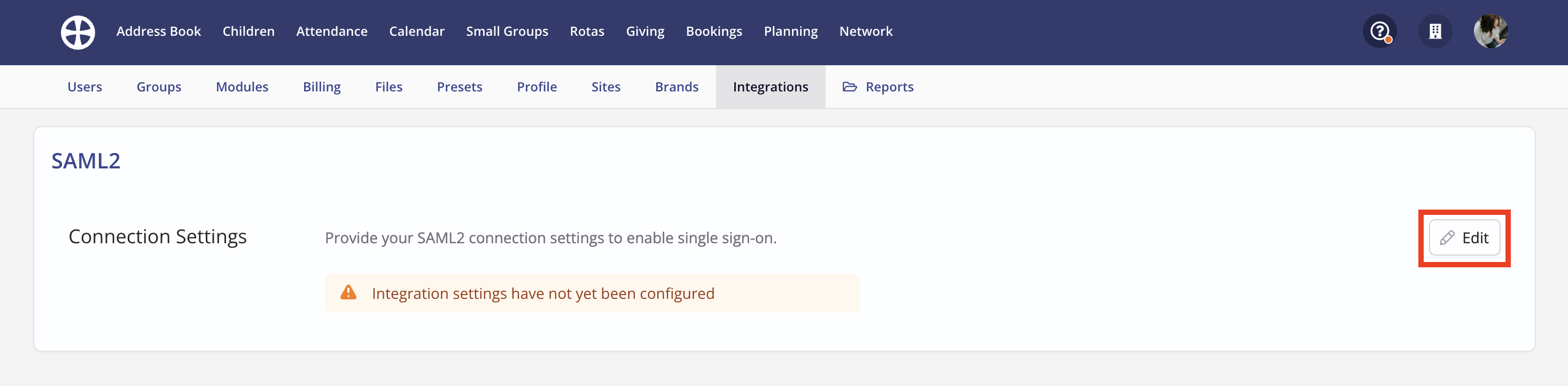Screen dimensions: 1568x386
Task: Open the Billing tab
Action: coord(322,87)
